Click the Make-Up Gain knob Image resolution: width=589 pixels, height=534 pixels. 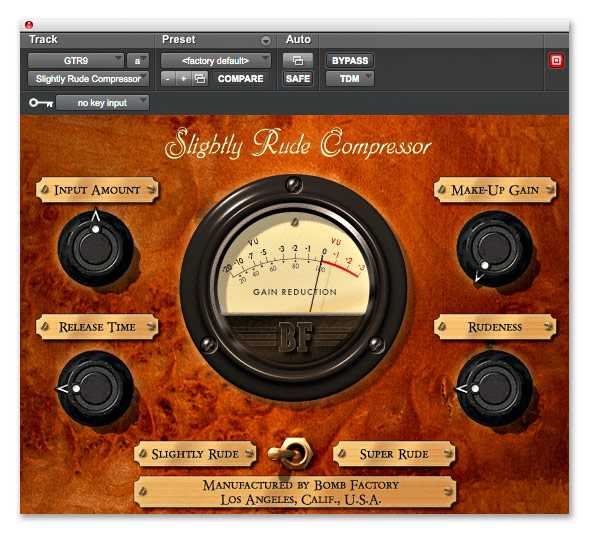pos(495,248)
